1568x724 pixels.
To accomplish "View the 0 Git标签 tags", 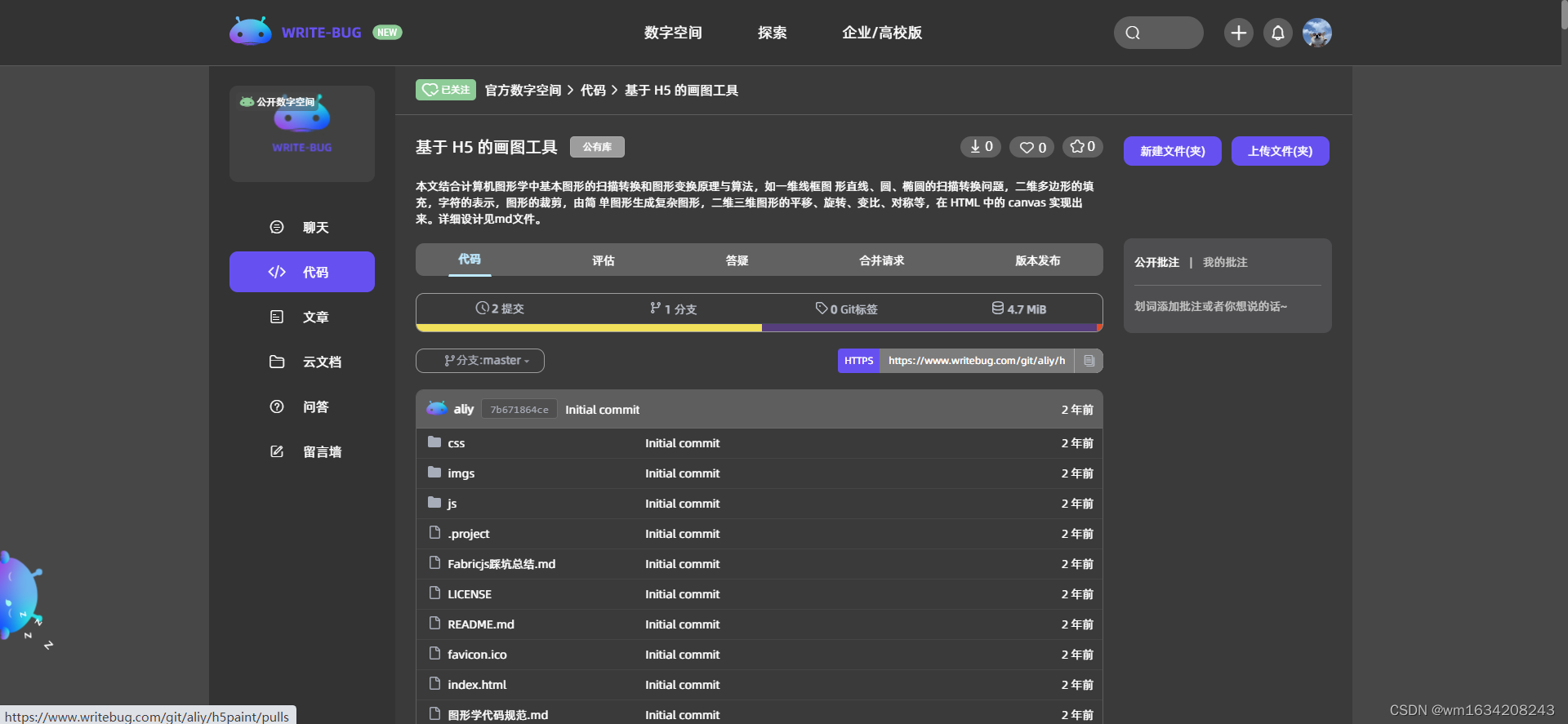I will [847, 309].
